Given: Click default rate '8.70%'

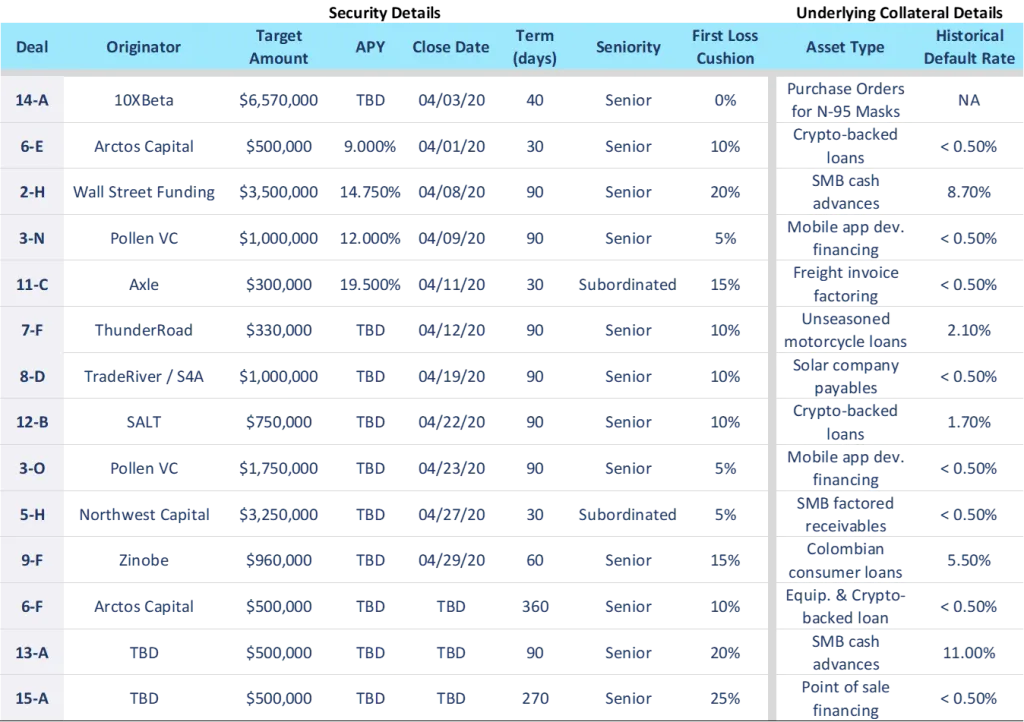Looking at the screenshot, I should (x=969, y=192).
